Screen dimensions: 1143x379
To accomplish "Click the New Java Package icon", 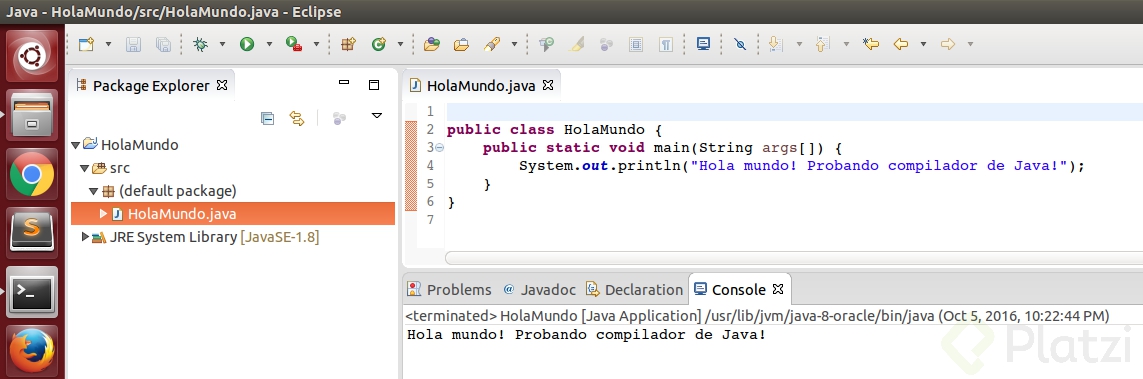I will (x=348, y=44).
